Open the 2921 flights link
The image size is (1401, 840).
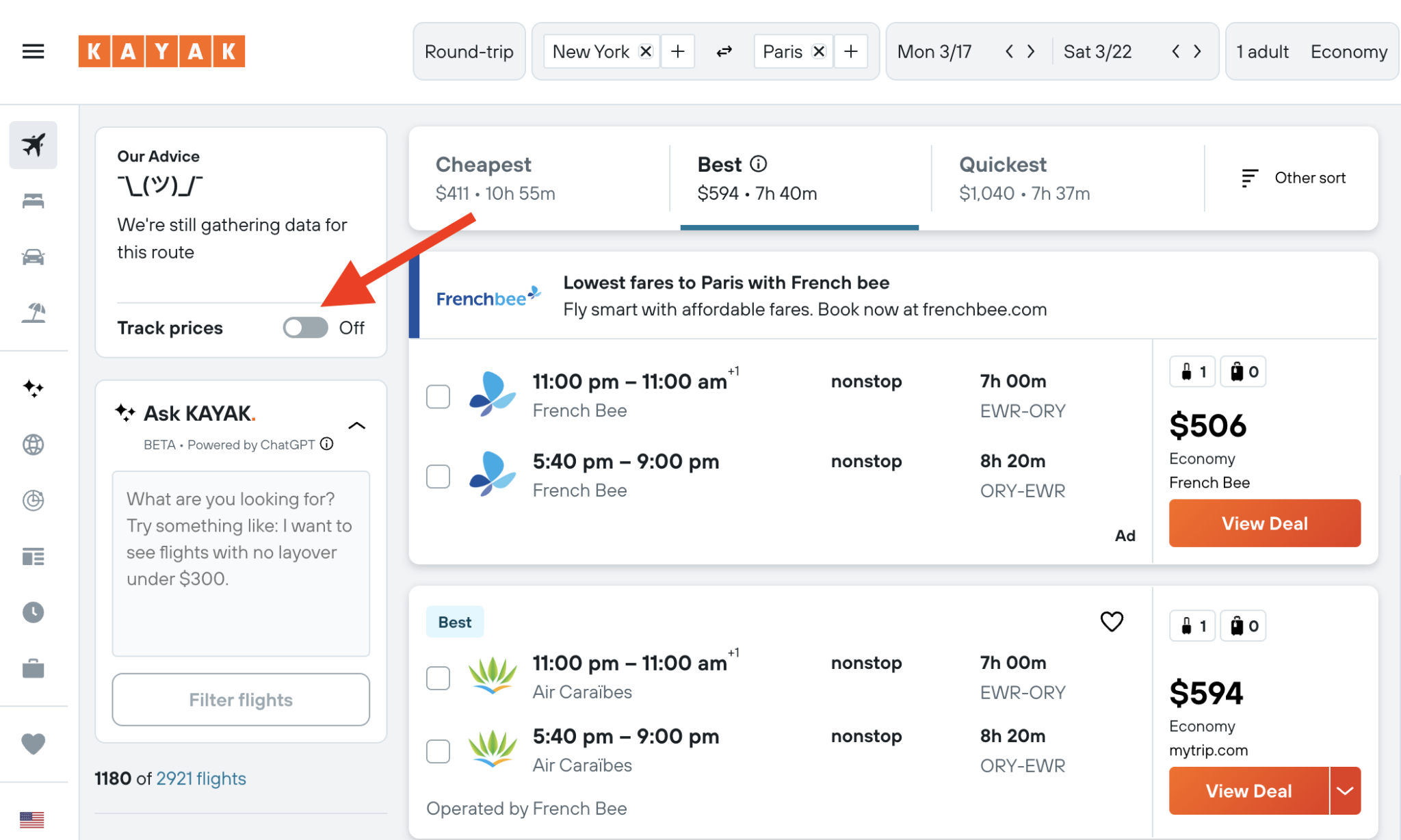pos(200,778)
